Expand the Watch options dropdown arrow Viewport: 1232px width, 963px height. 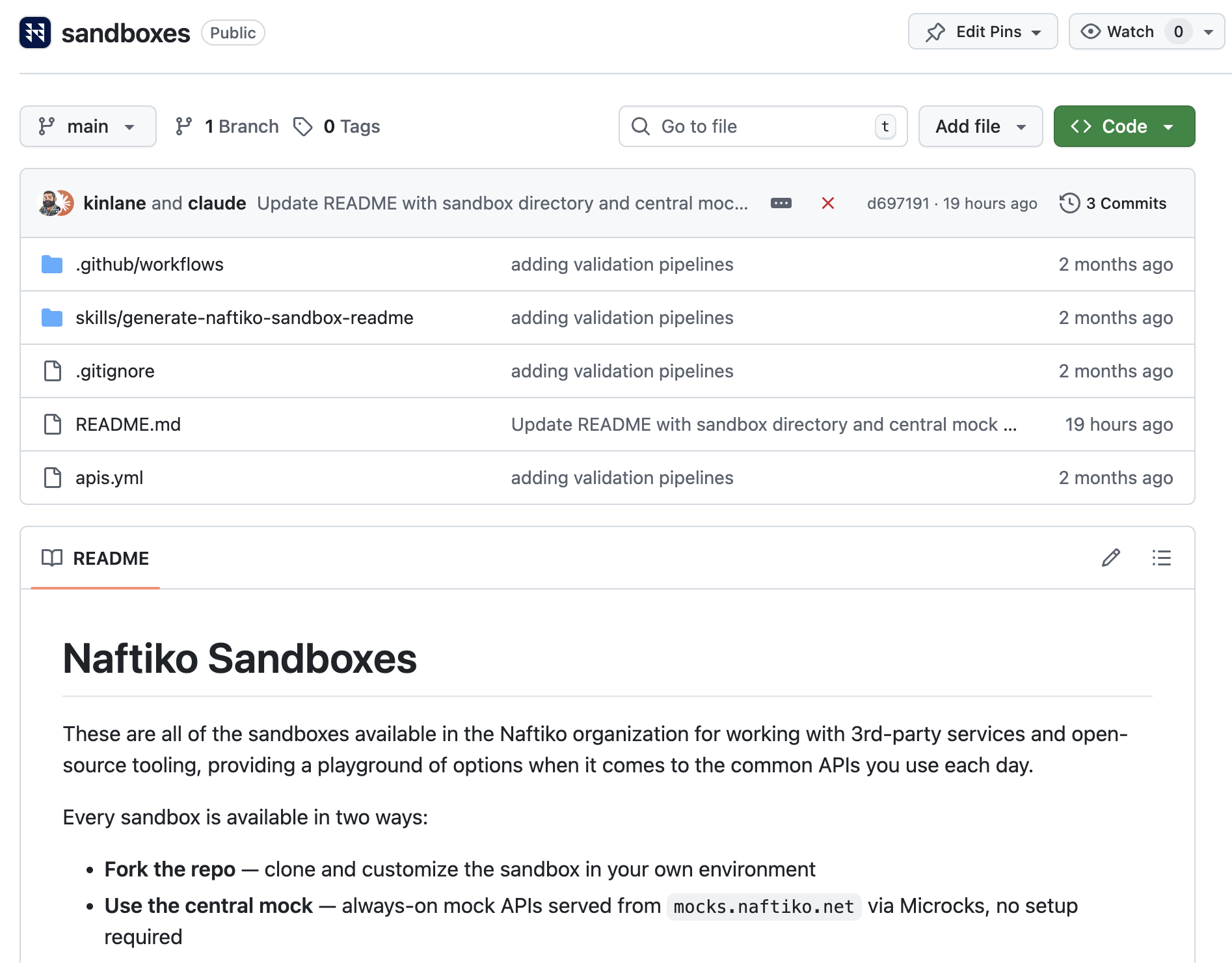(1209, 32)
